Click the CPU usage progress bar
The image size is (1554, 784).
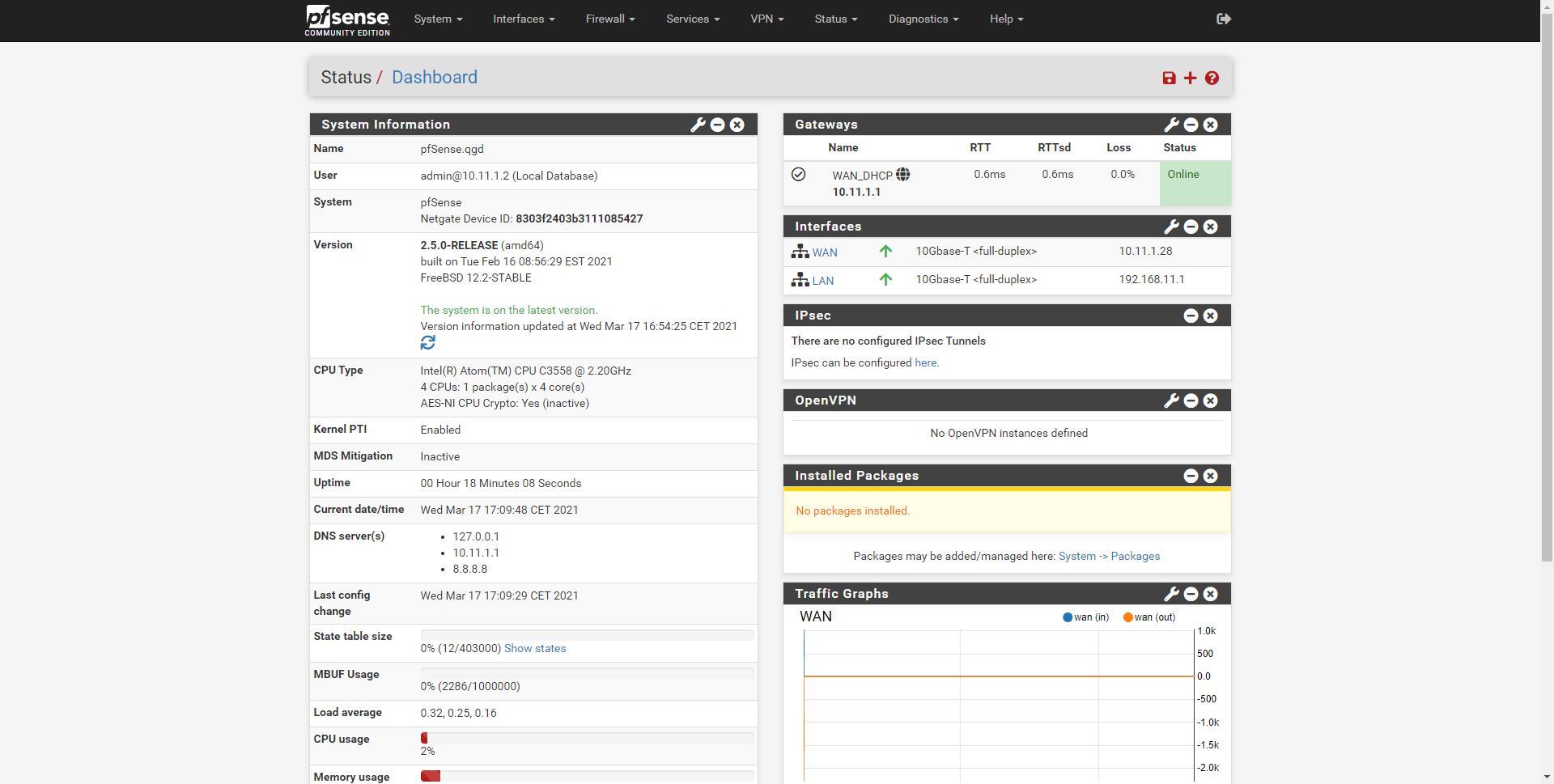(x=588, y=738)
